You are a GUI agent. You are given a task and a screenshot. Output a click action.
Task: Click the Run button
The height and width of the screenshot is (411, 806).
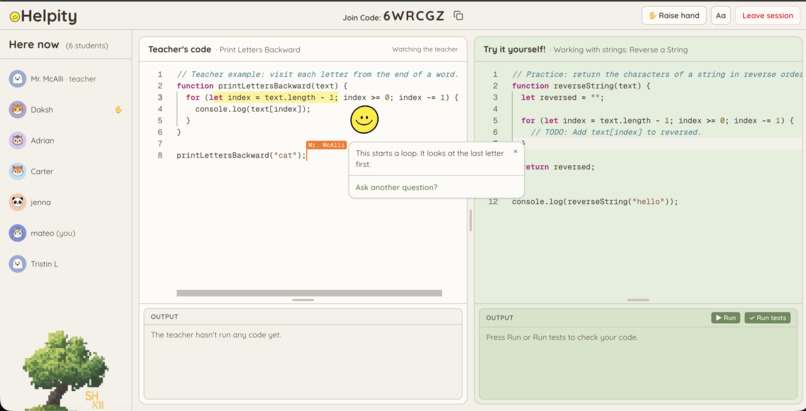(725, 317)
